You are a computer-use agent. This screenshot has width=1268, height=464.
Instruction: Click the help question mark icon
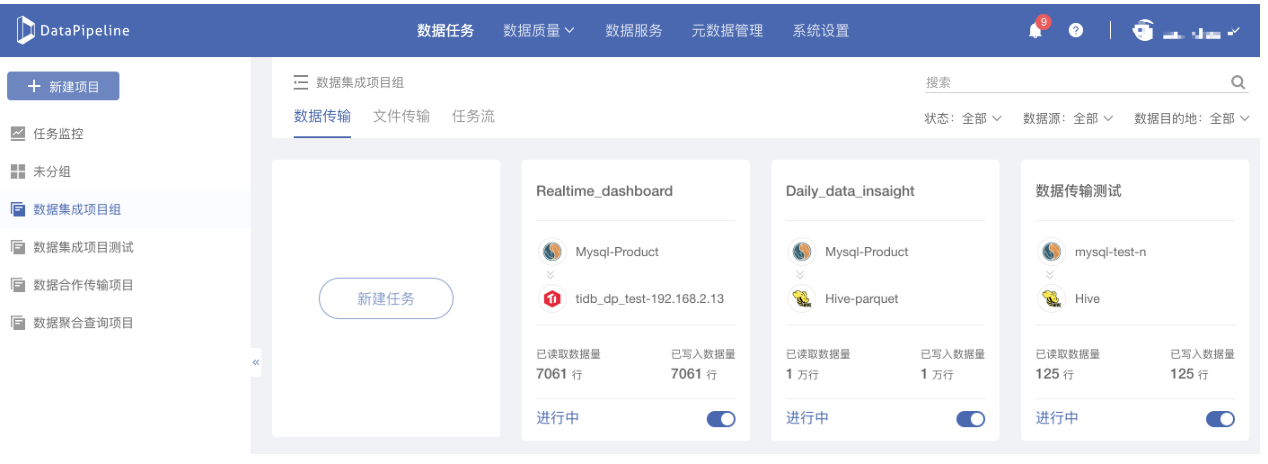pos(1076,30)
